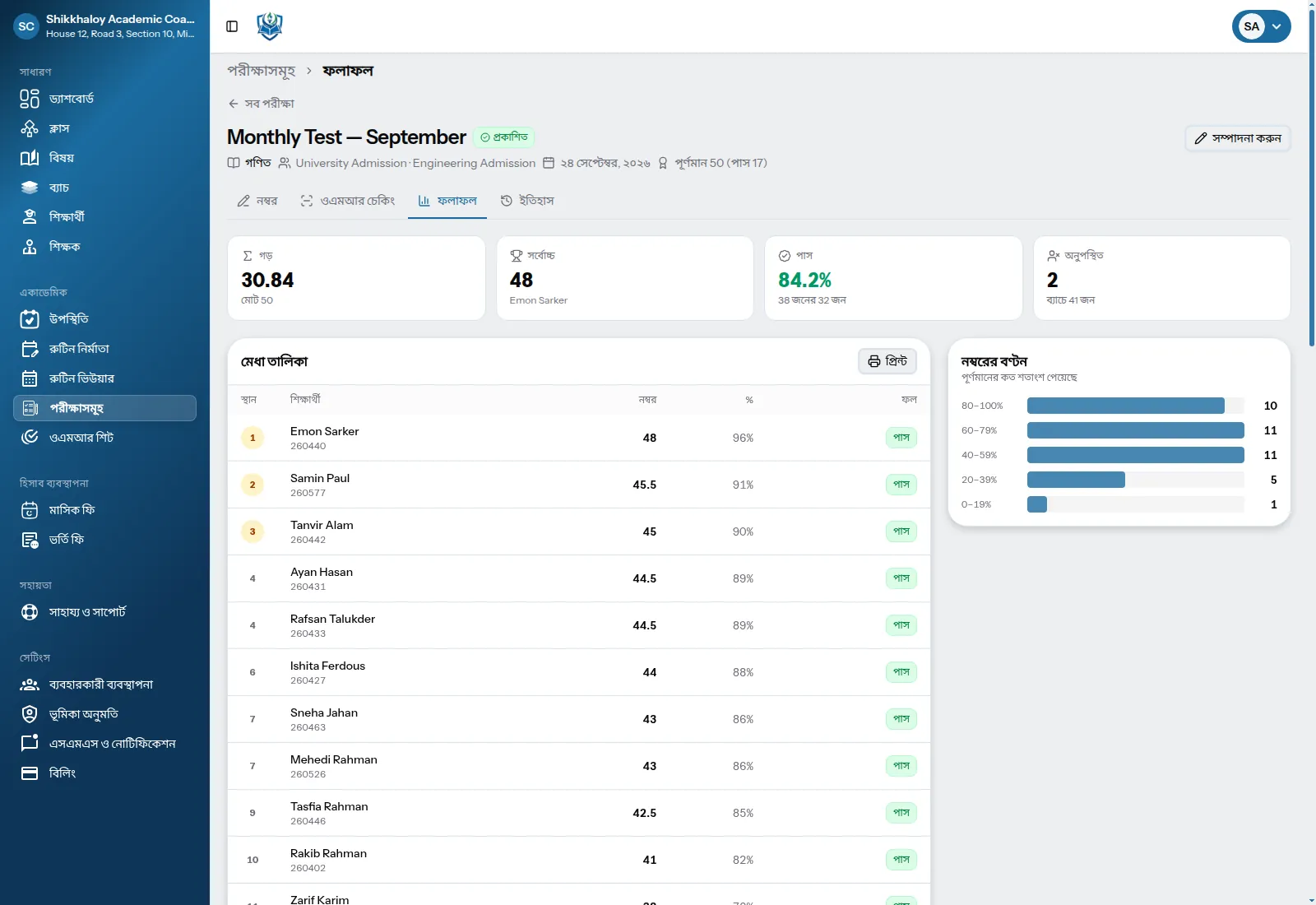Switch to the ইতিহাস tab
Image resolution: width=1316 pixels, height=905 pixels.
tap(527, 201)
